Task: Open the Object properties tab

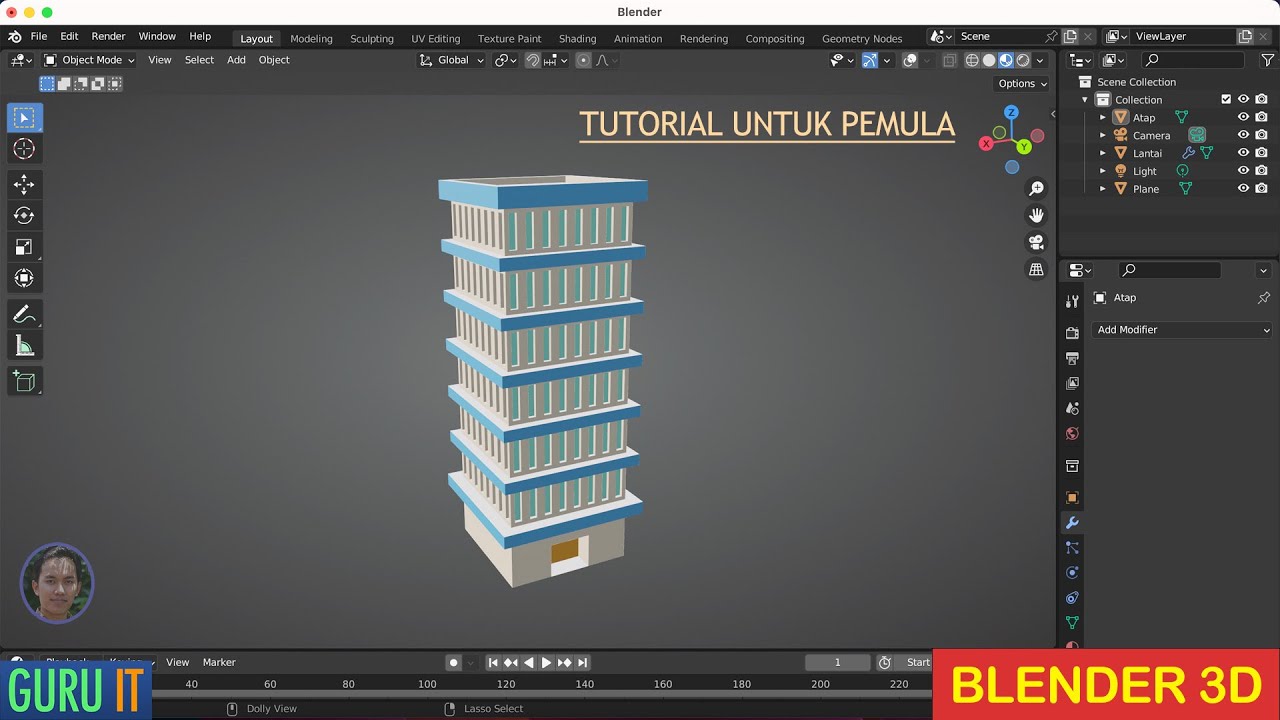Action: [x=1072, y=498]
